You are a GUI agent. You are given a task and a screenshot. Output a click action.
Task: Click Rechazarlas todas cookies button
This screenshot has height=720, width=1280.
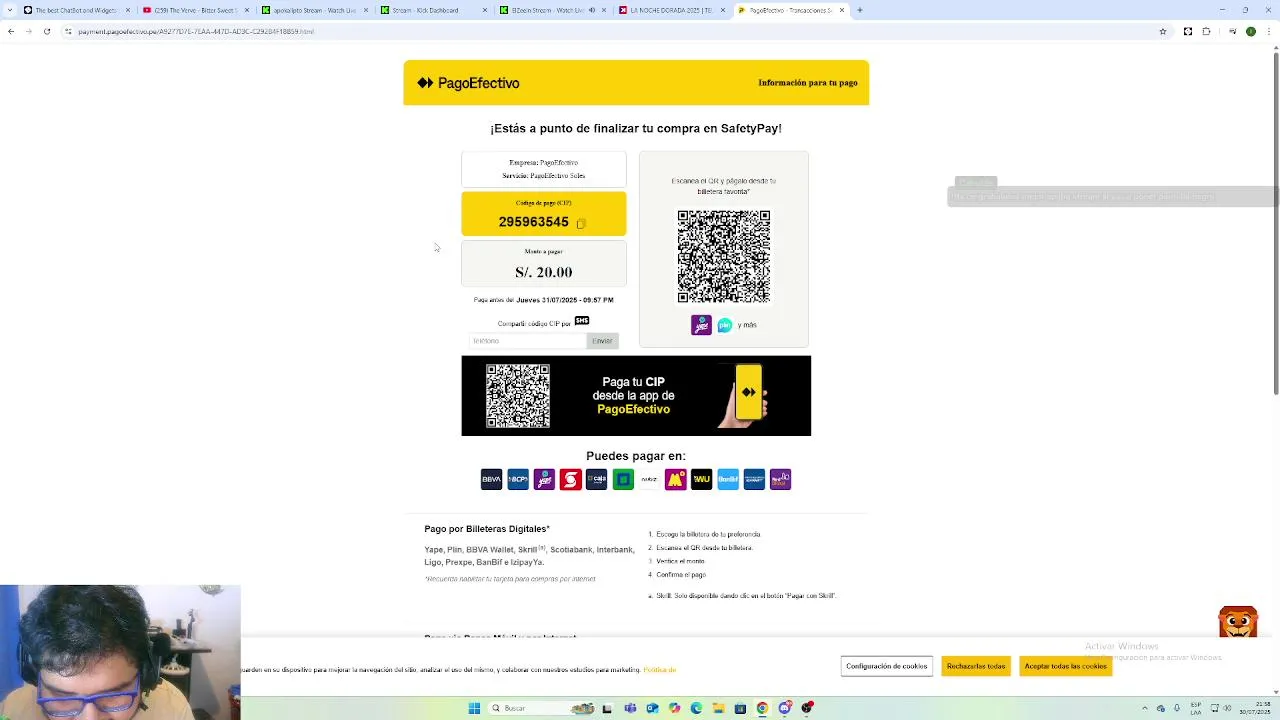[x=976, y=666]
